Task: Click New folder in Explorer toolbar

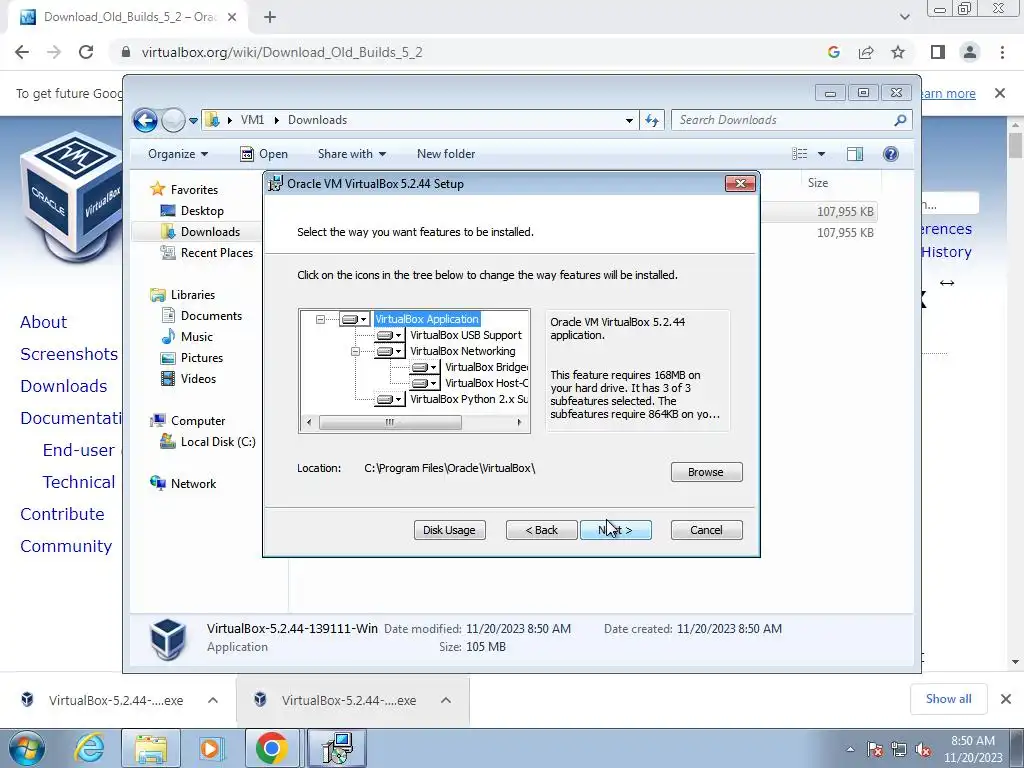Action: point(446,154)
